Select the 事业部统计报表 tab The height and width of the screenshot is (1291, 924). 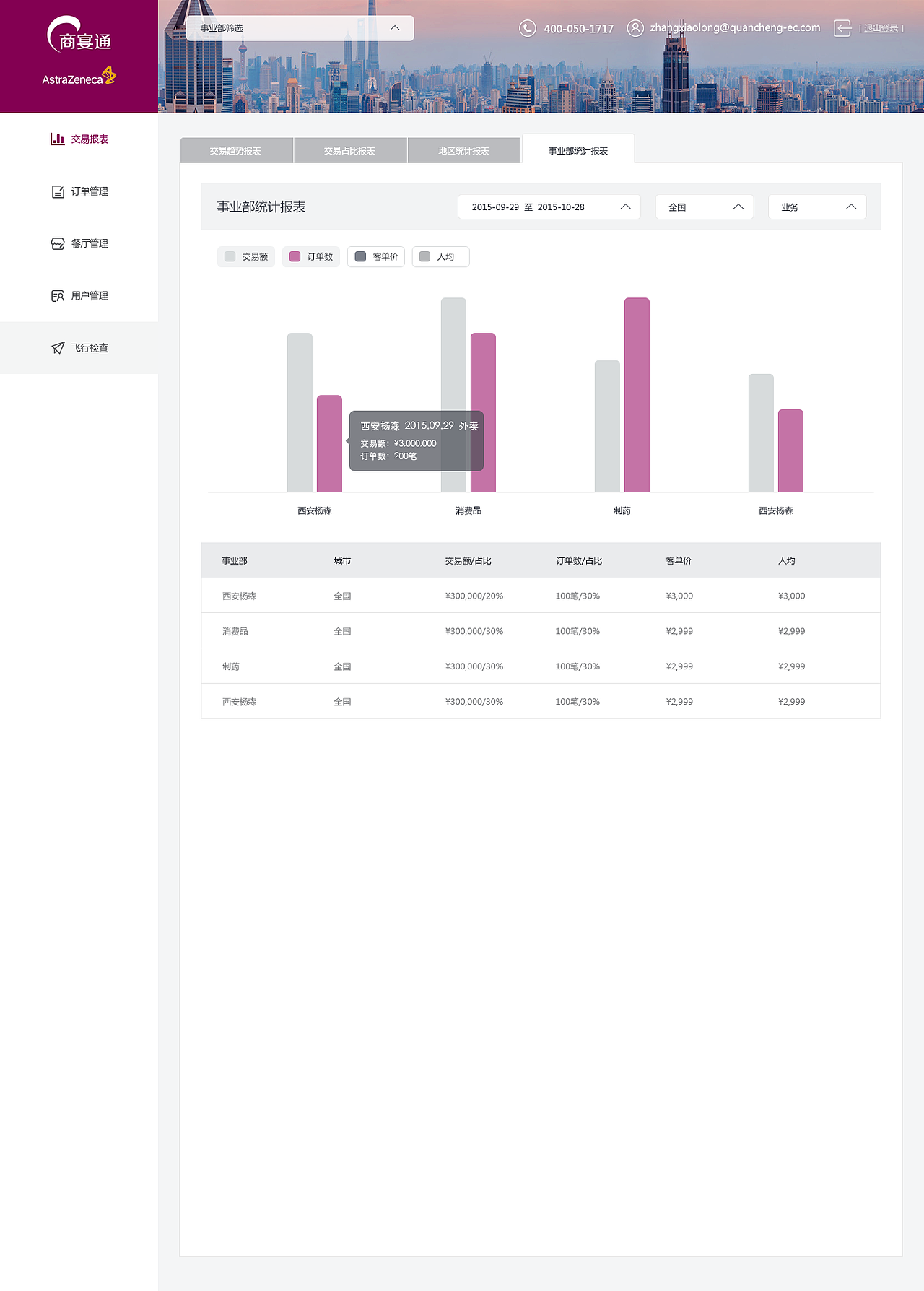(x=578, y=149)
